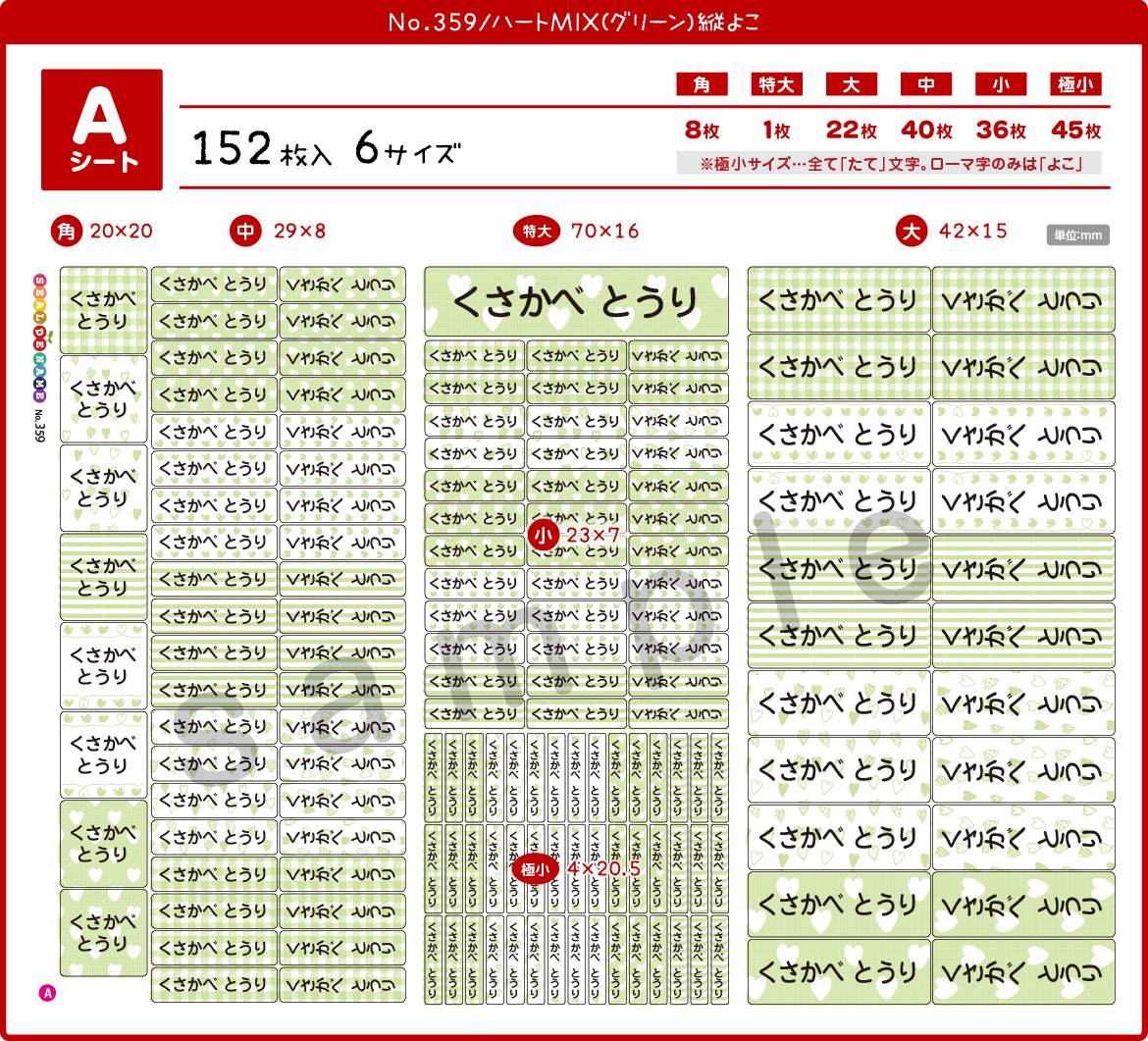Viewport: 1148px width, 1041px height.
Task: Click the vertical SEAL DE NAME logo
Action: coord(39,338)
